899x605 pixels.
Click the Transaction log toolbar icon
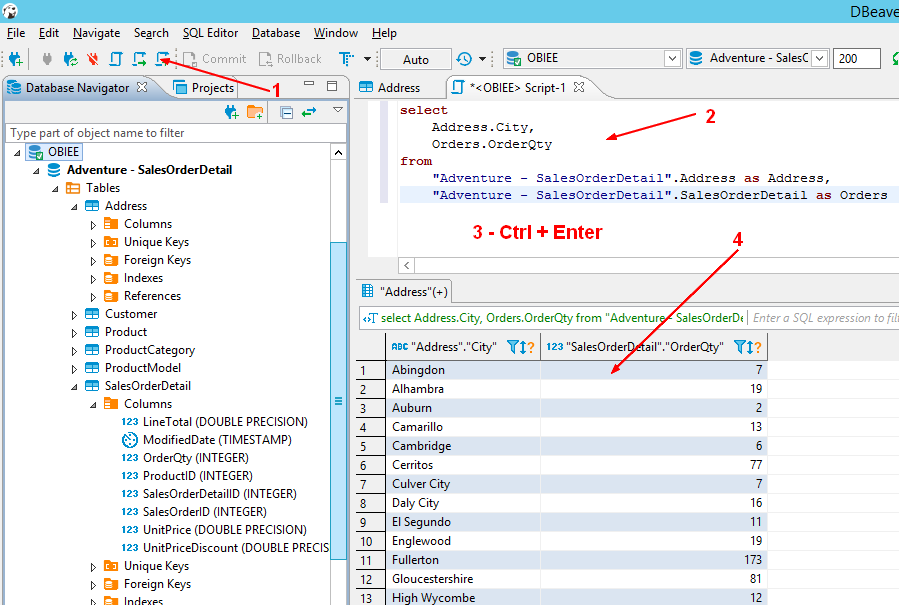(344, 58)
